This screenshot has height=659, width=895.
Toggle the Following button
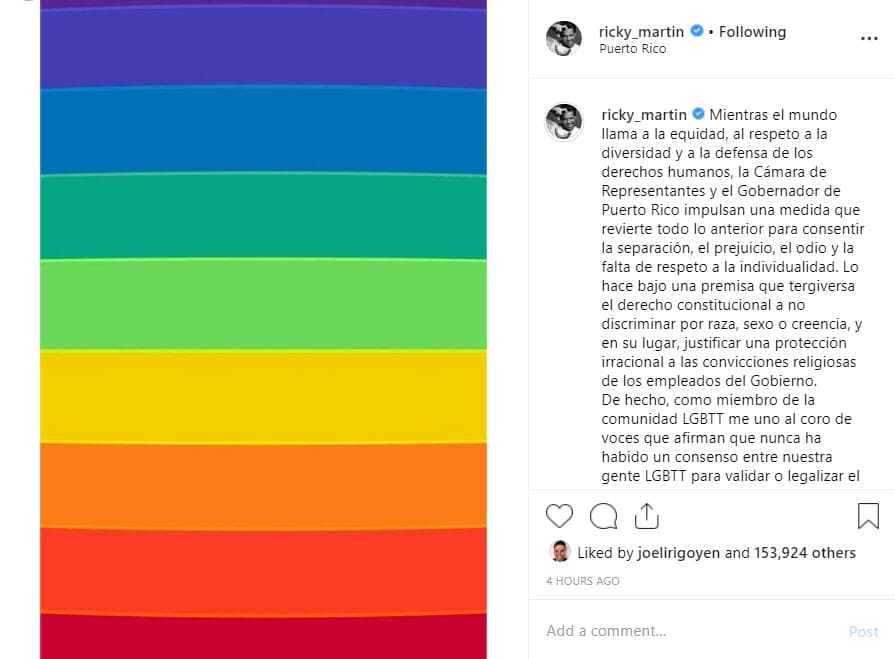[752, 31]
